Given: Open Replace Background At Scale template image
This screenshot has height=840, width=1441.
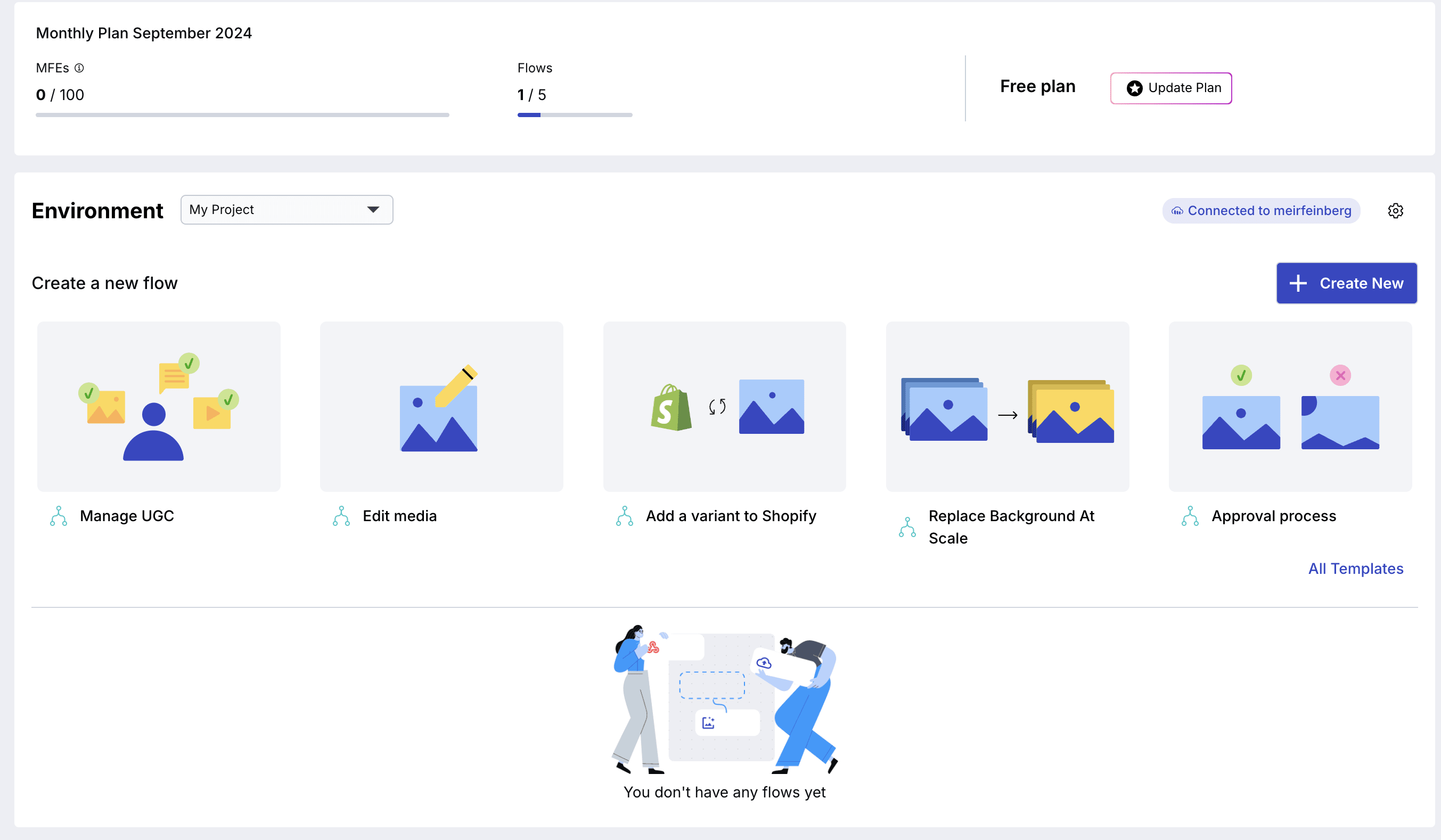Looking at the screenshot, I should [x=1007, y=406].
